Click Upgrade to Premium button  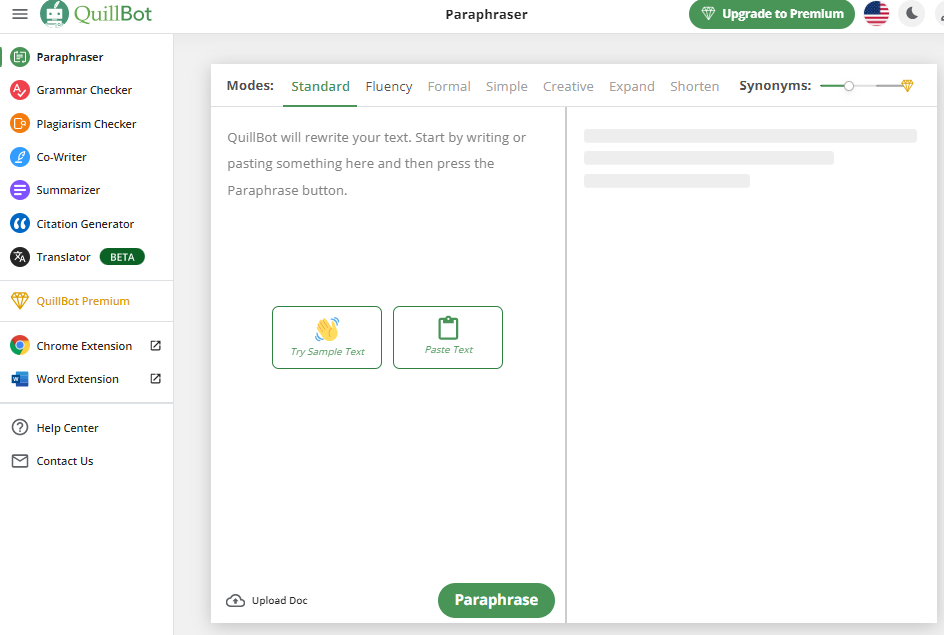click(772, 14)
